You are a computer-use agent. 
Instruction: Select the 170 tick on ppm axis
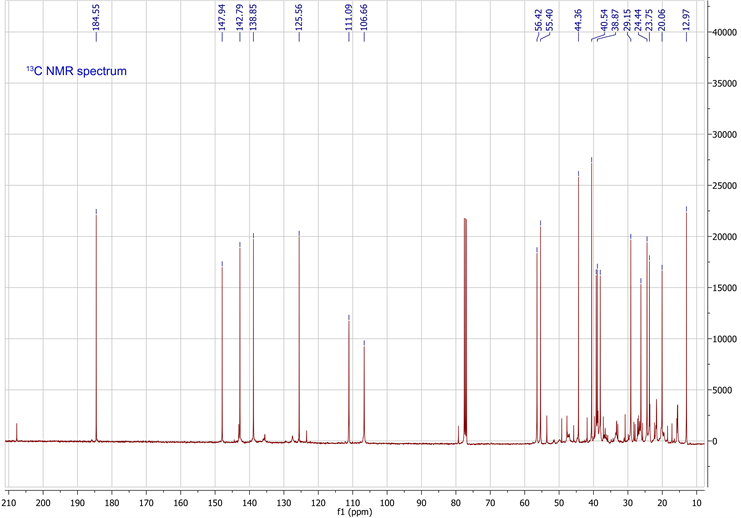(x=146, y=503)
